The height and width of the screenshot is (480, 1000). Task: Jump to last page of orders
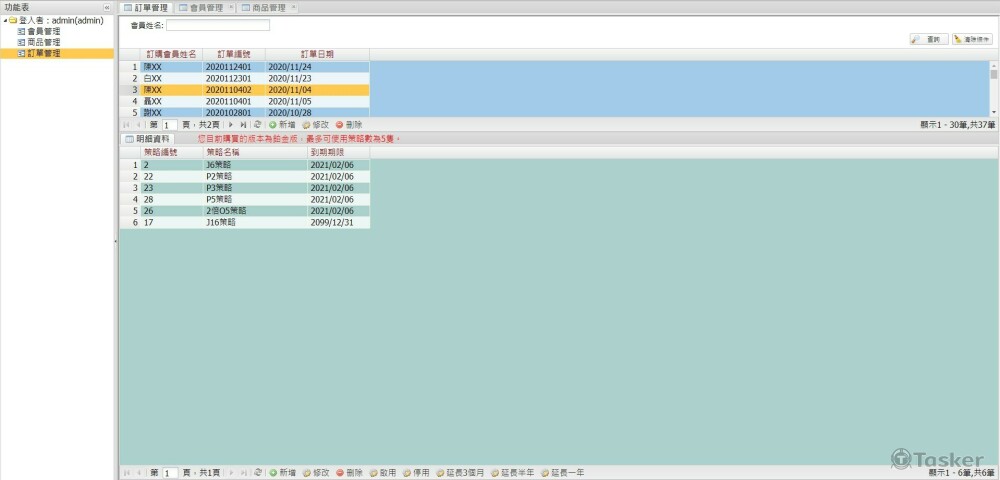tap(243, 125)
